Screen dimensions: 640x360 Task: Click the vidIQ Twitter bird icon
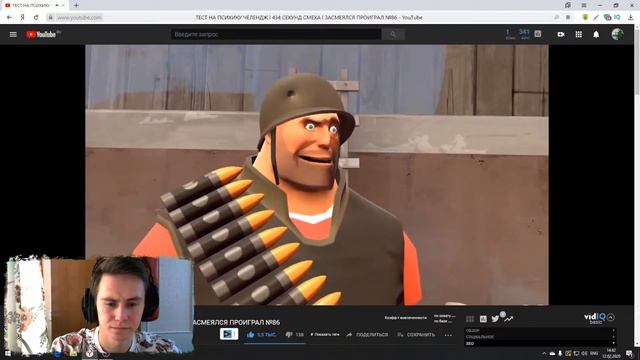(x=495, y=319)
